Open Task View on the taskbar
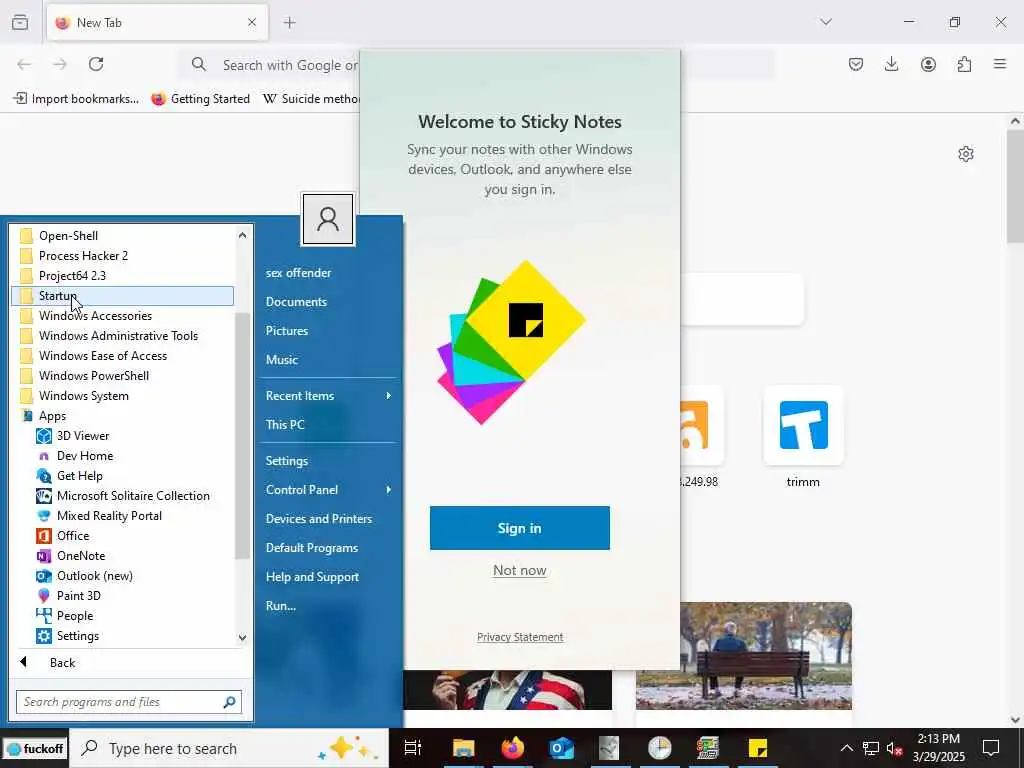The width and height of the screenshot is (1024, 768). [413, 748]
